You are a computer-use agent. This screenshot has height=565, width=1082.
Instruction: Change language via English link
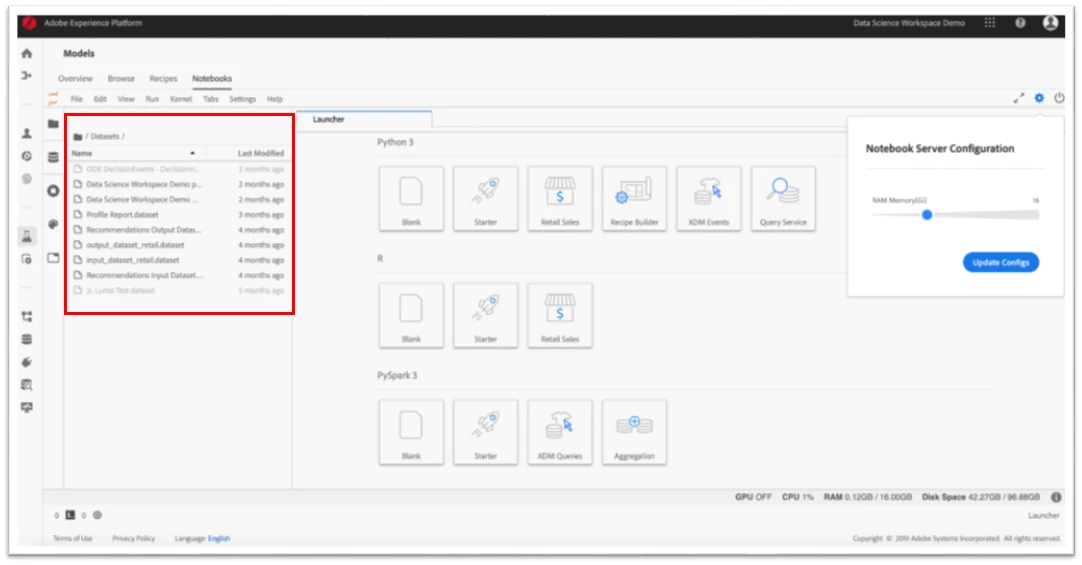point(219,538)
